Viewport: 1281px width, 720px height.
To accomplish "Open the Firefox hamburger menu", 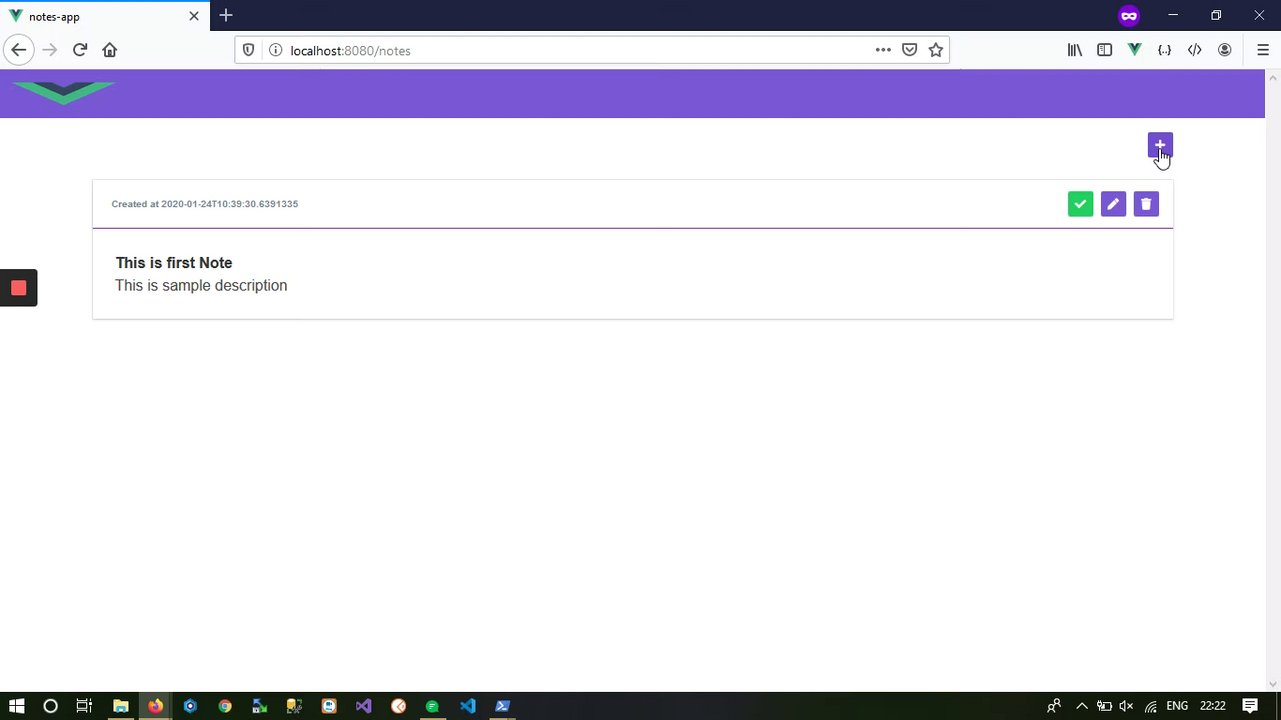I will tap(1263, 50).
